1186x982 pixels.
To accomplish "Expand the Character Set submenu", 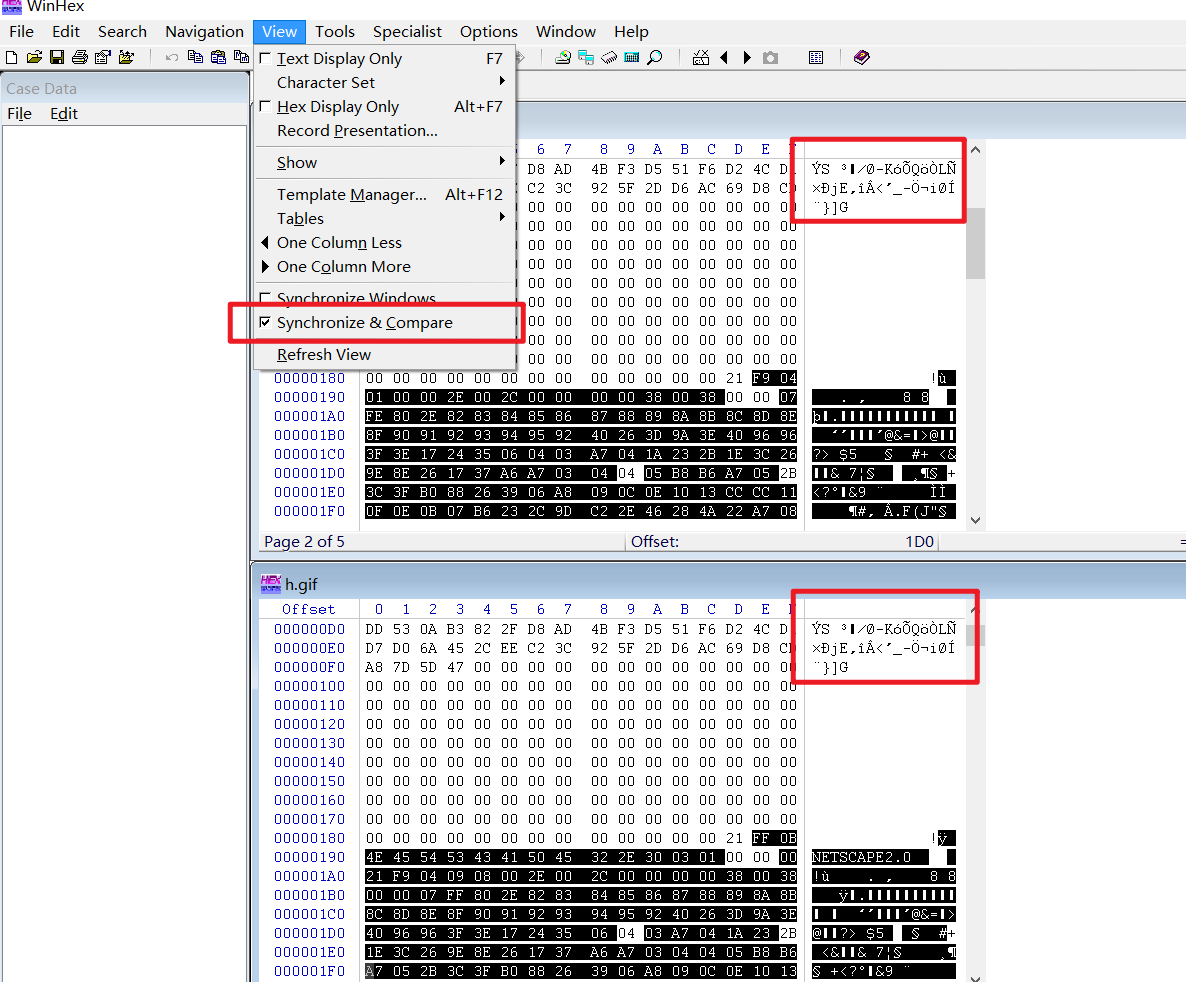I will pos(384,82).
